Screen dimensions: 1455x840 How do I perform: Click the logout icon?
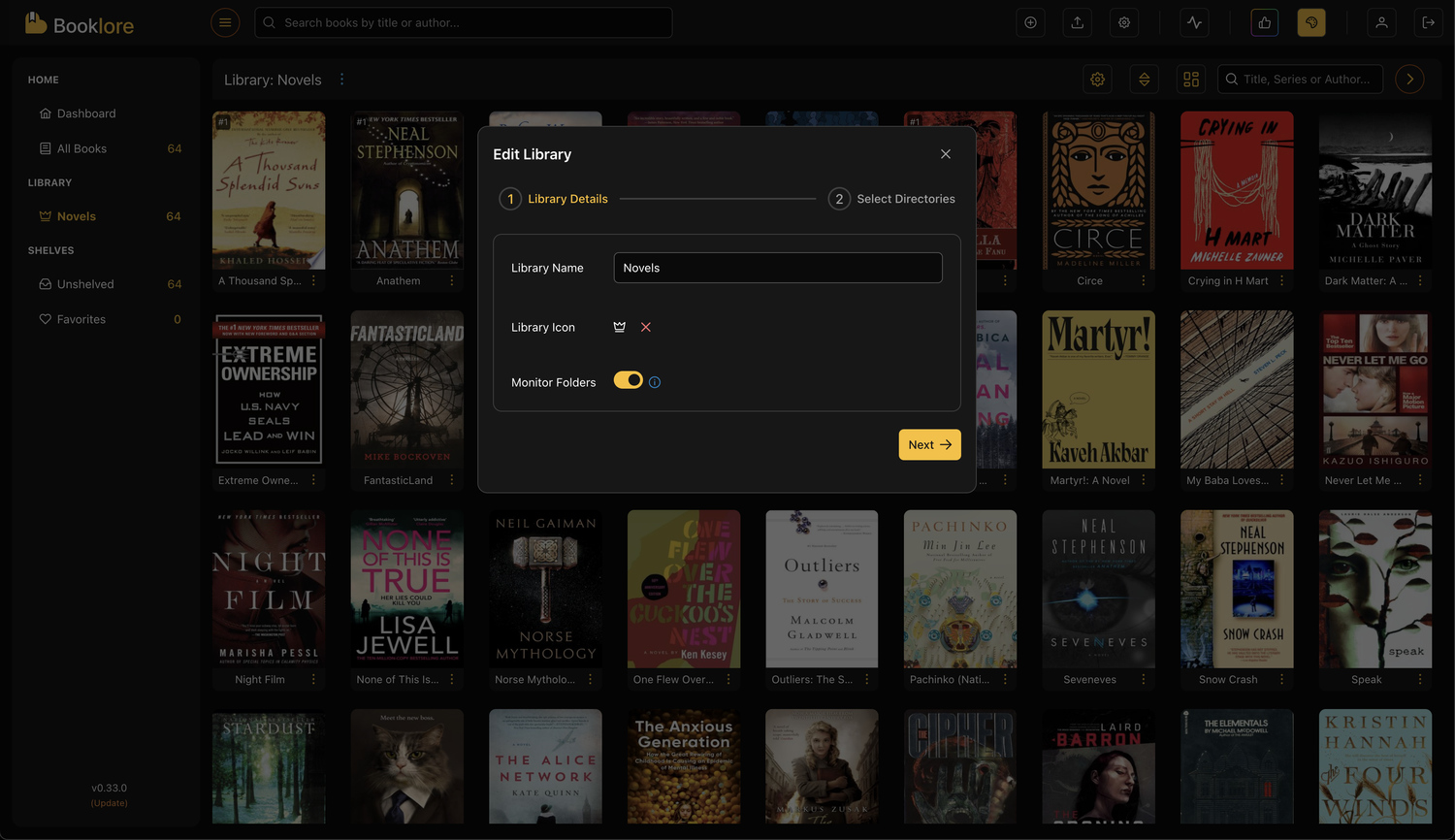(1428, 22)
